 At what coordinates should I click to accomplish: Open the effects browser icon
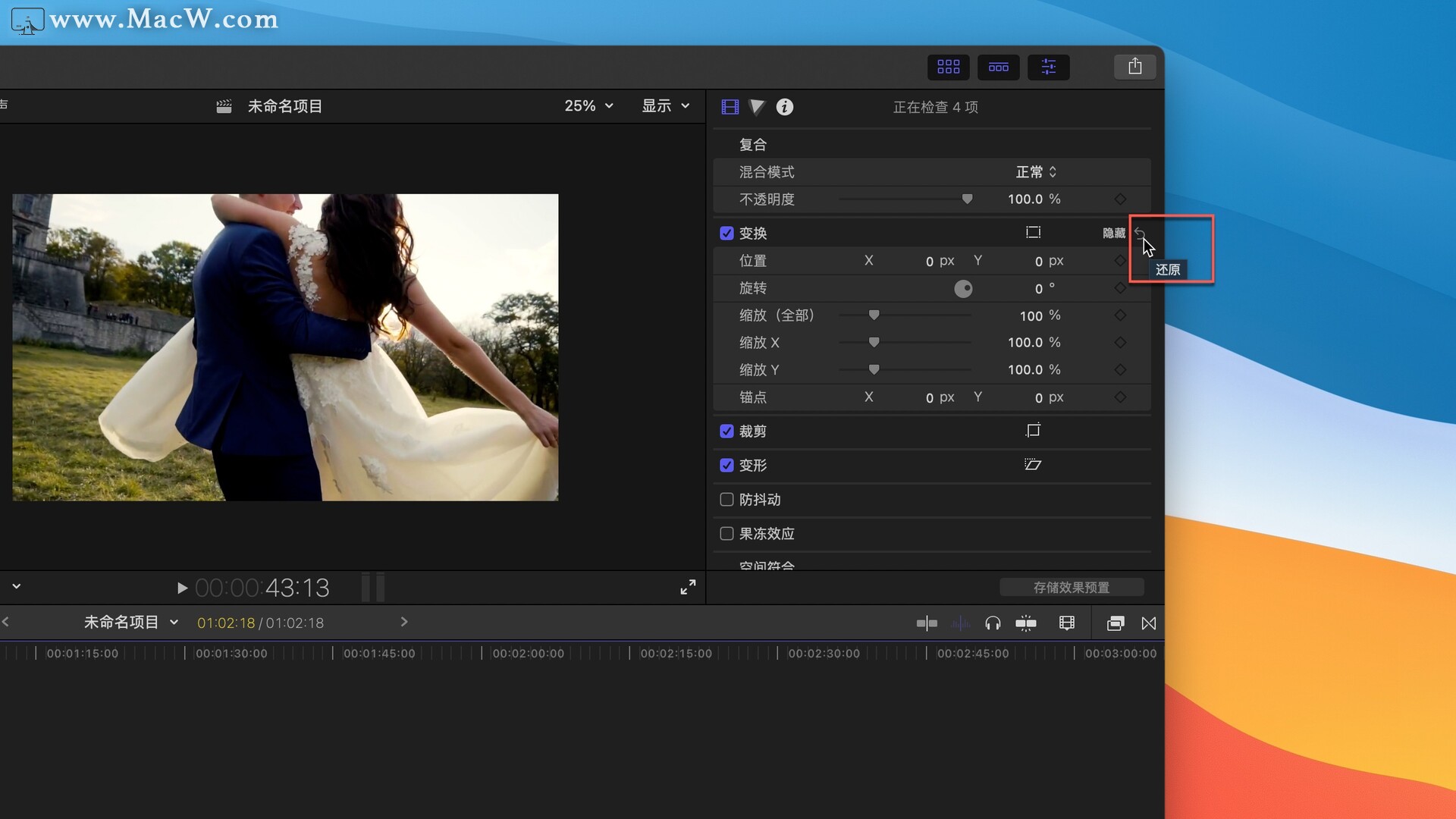coord(1115,623)
